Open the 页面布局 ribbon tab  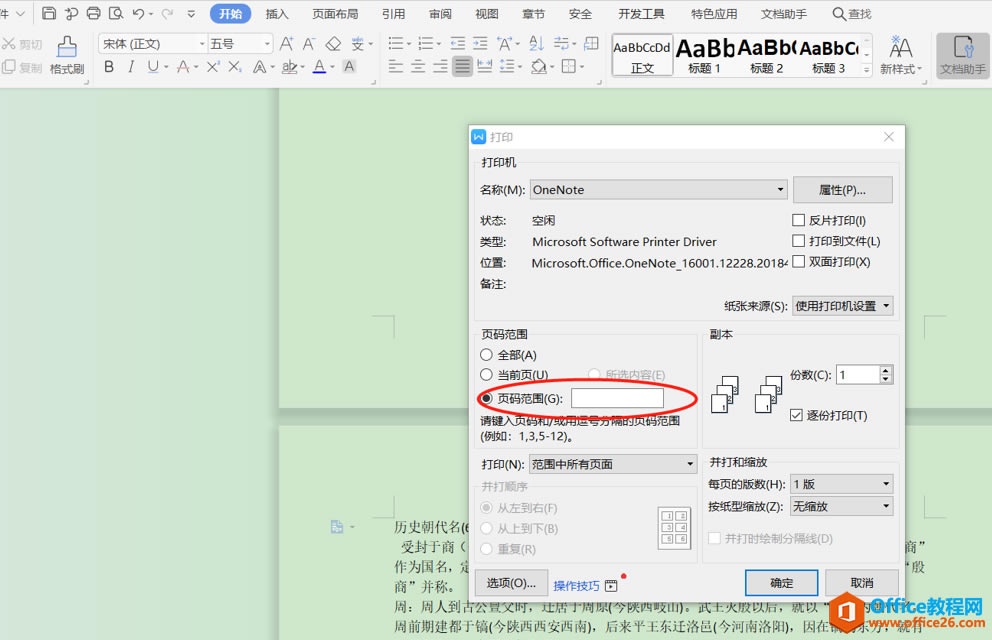click(335, 13)
